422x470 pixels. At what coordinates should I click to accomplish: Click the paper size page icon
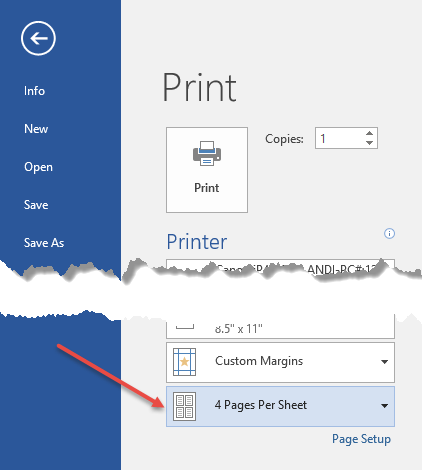click(185, 326)
